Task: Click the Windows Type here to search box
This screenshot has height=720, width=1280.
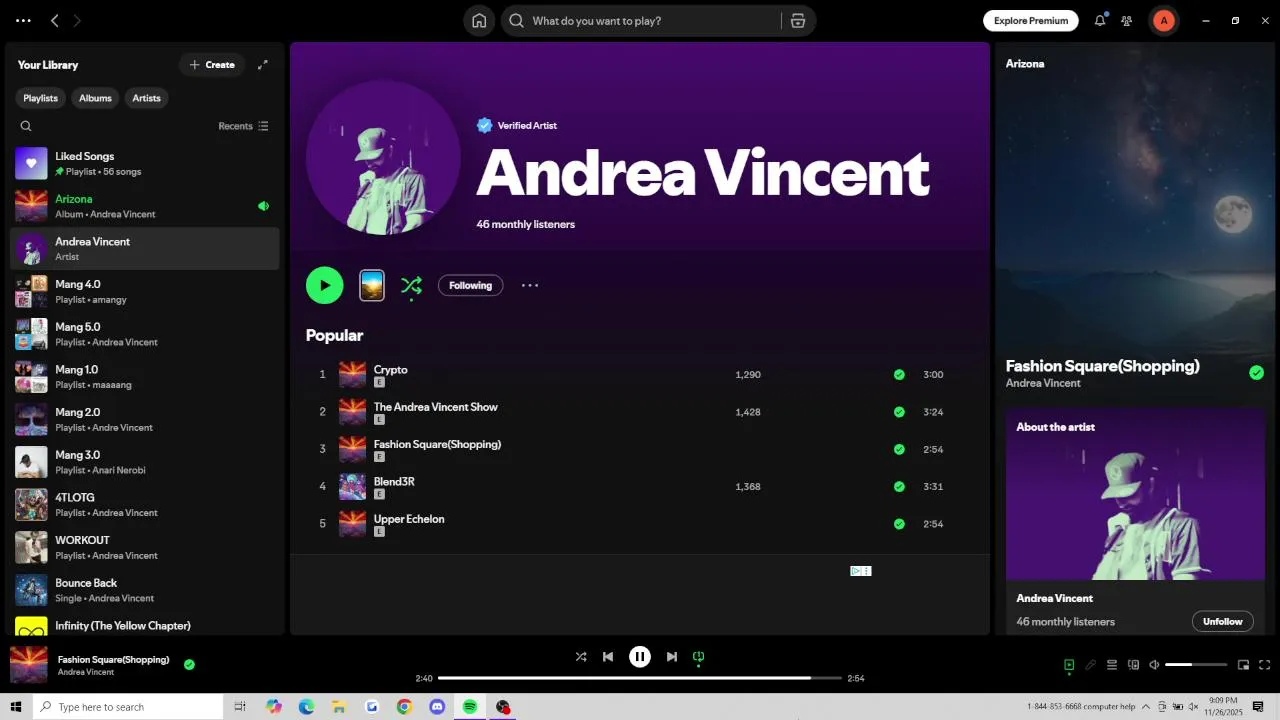Action: (128, 707)
